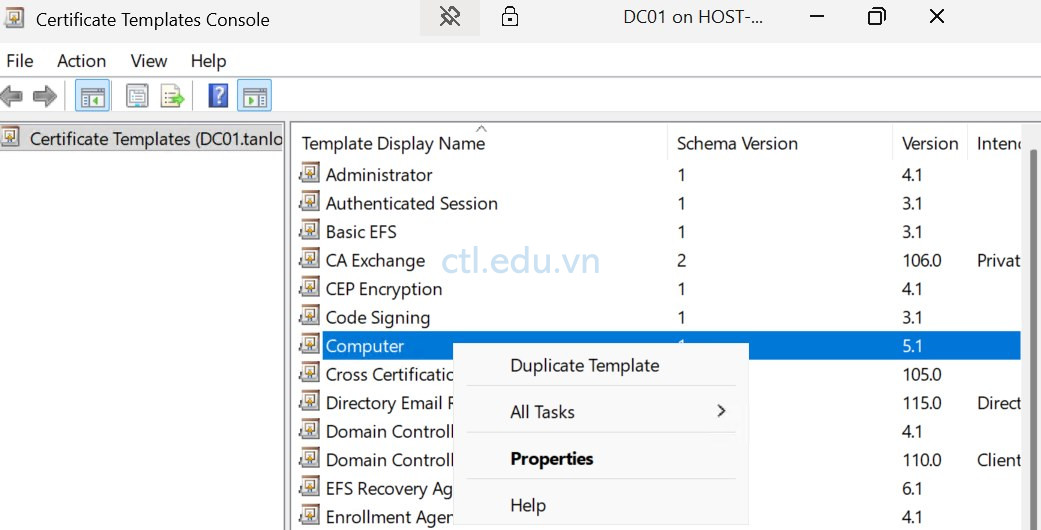Select the Authenticated Session template

tap(412, 204)
